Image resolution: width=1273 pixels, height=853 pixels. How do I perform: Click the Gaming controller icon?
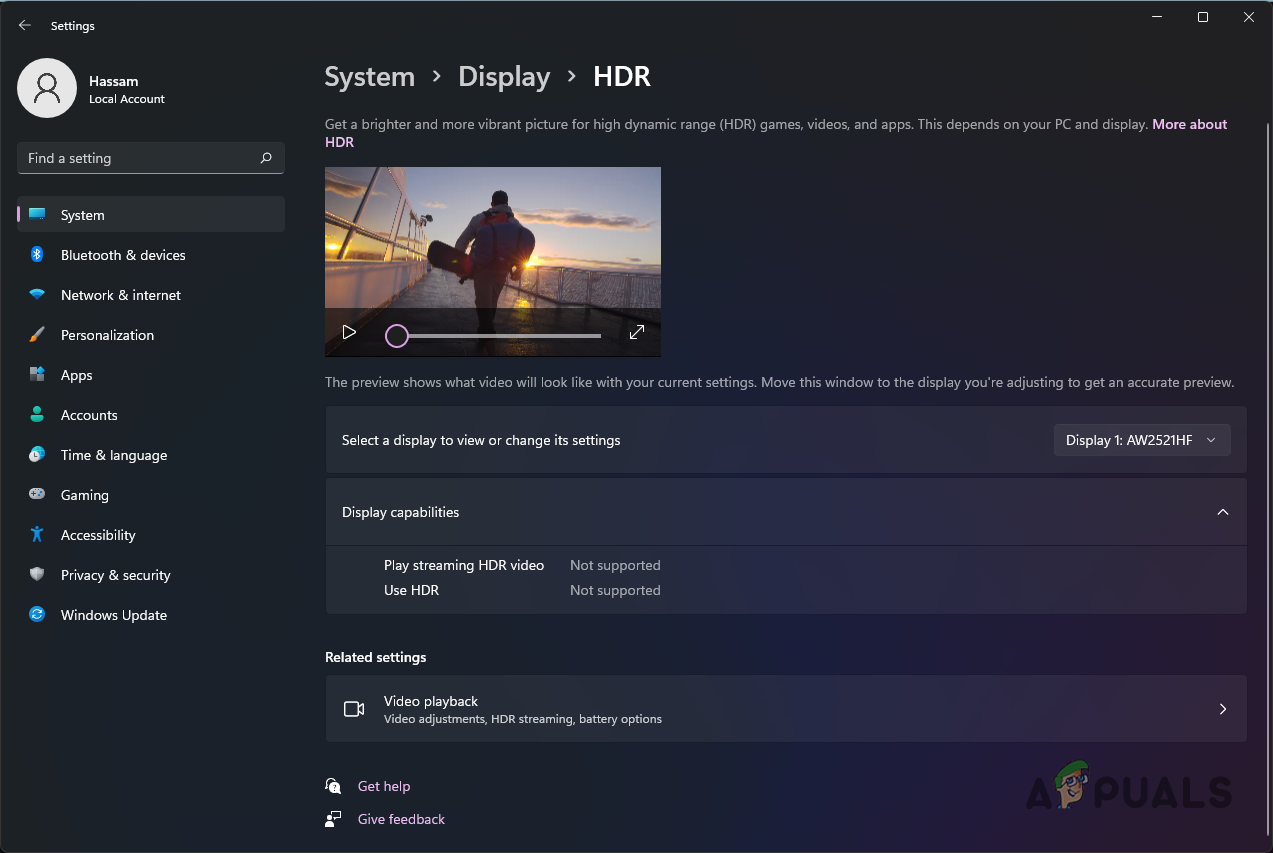[x=37, y=495]
